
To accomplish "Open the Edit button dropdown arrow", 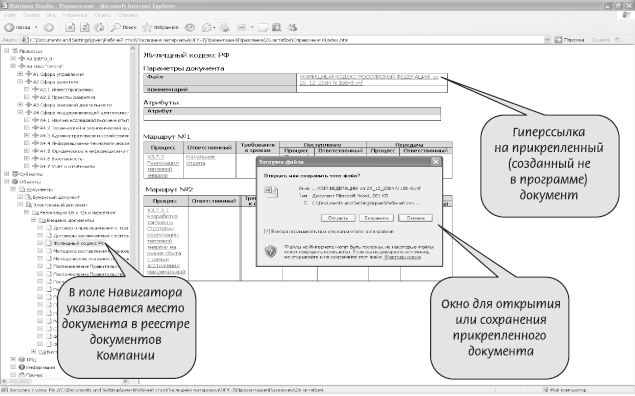I will pyautogui.click(x=252, y=27).
